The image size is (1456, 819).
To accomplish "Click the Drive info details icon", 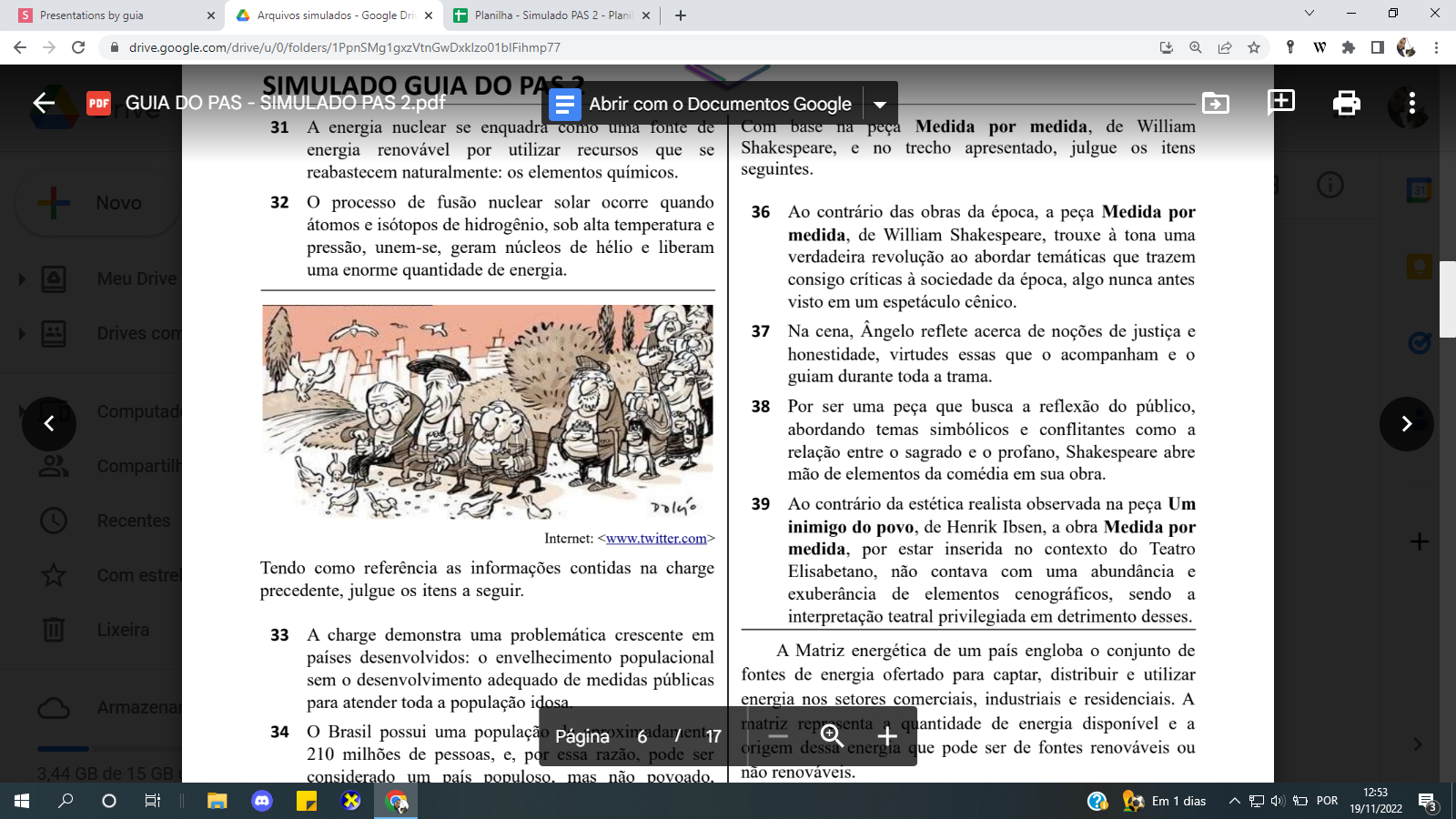I will (x=1330, y=186).
